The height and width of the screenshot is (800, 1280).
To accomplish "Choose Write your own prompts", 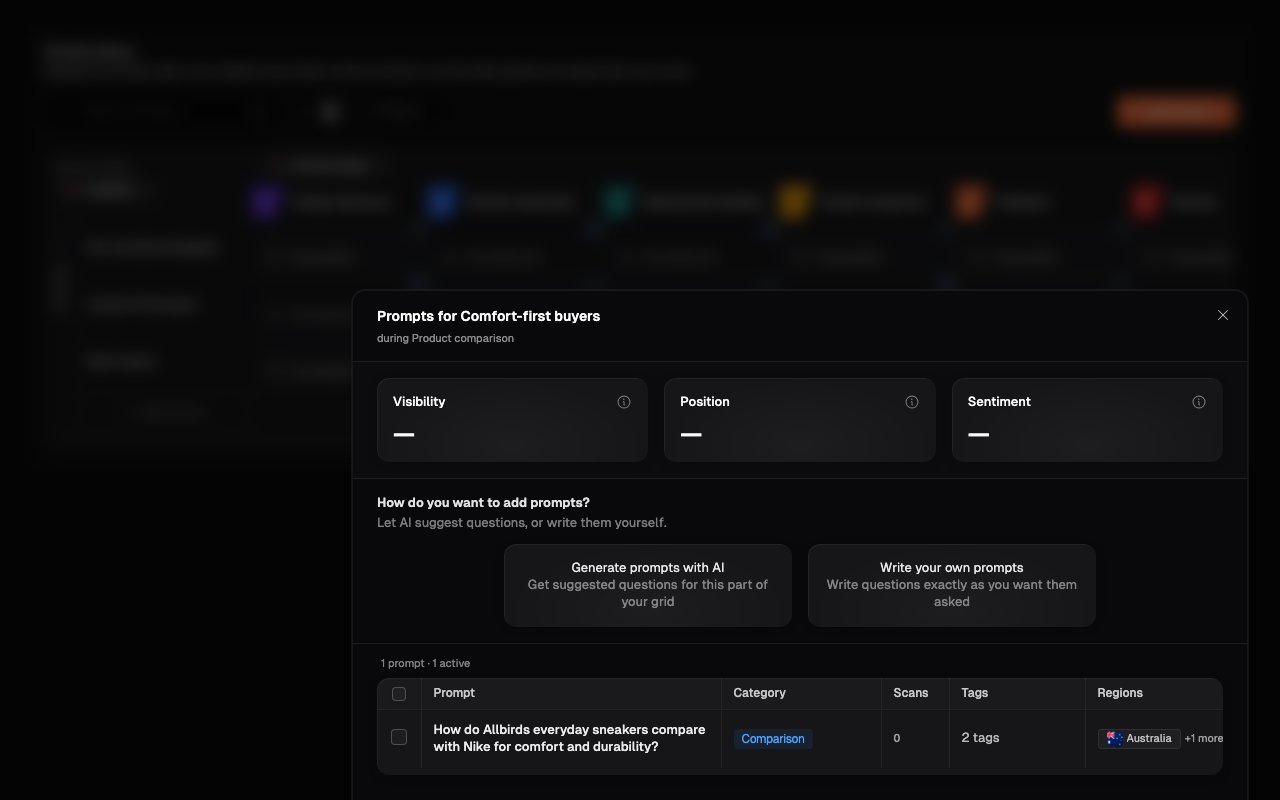I will point(952,585).
